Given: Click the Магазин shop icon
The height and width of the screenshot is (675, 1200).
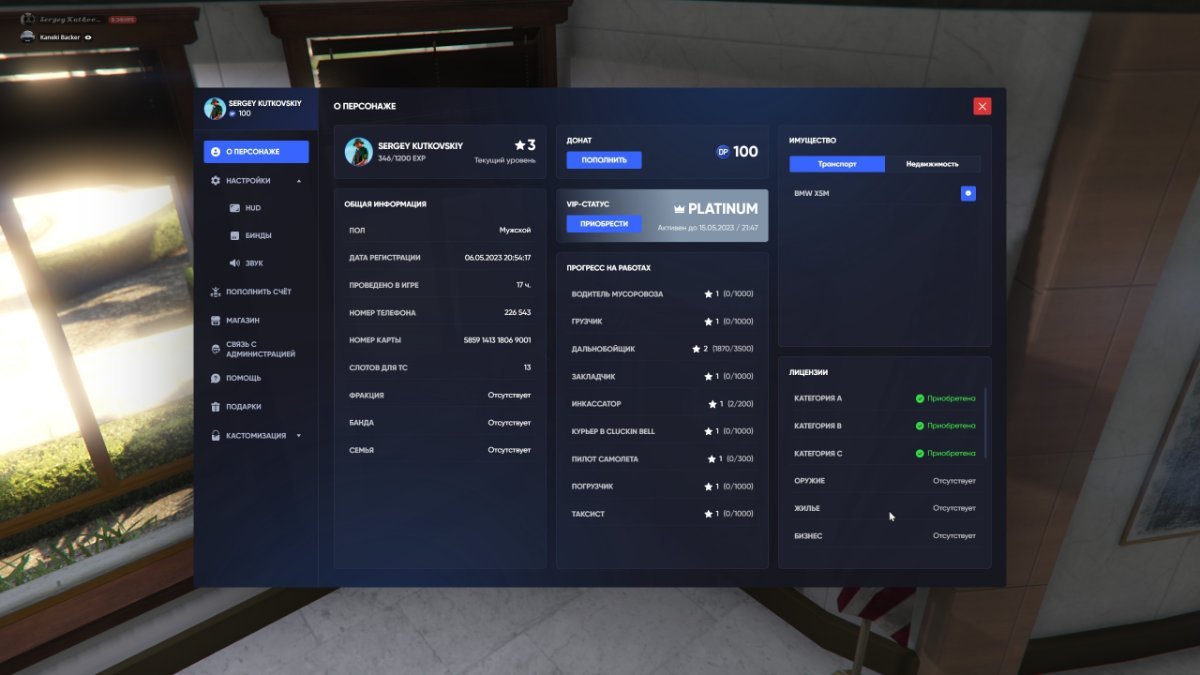Looking at the screenshot, I should (215, 321).
